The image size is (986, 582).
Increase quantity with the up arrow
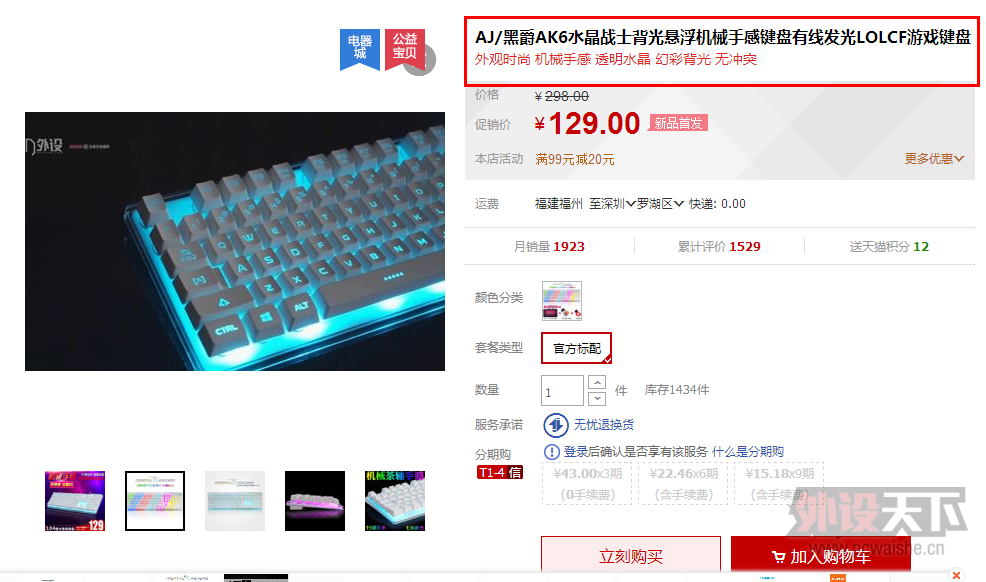[597, 382]
